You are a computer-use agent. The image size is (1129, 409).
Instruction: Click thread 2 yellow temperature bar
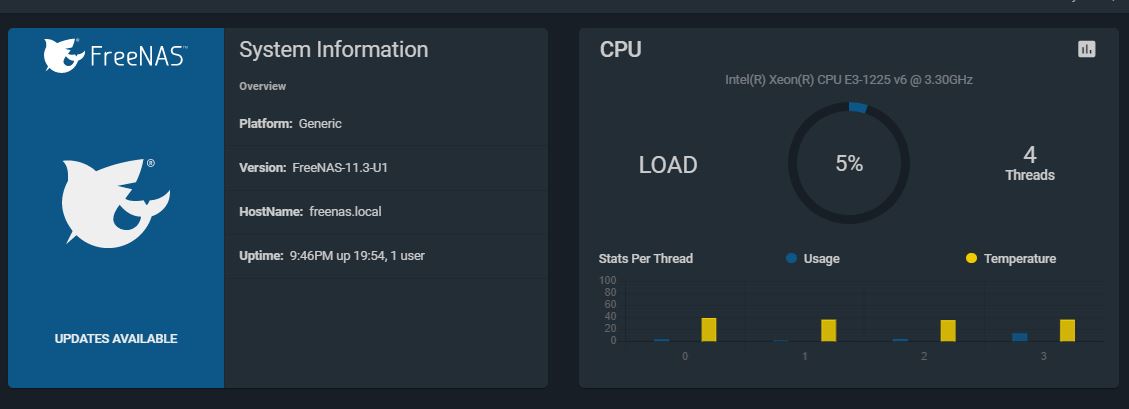948,331
